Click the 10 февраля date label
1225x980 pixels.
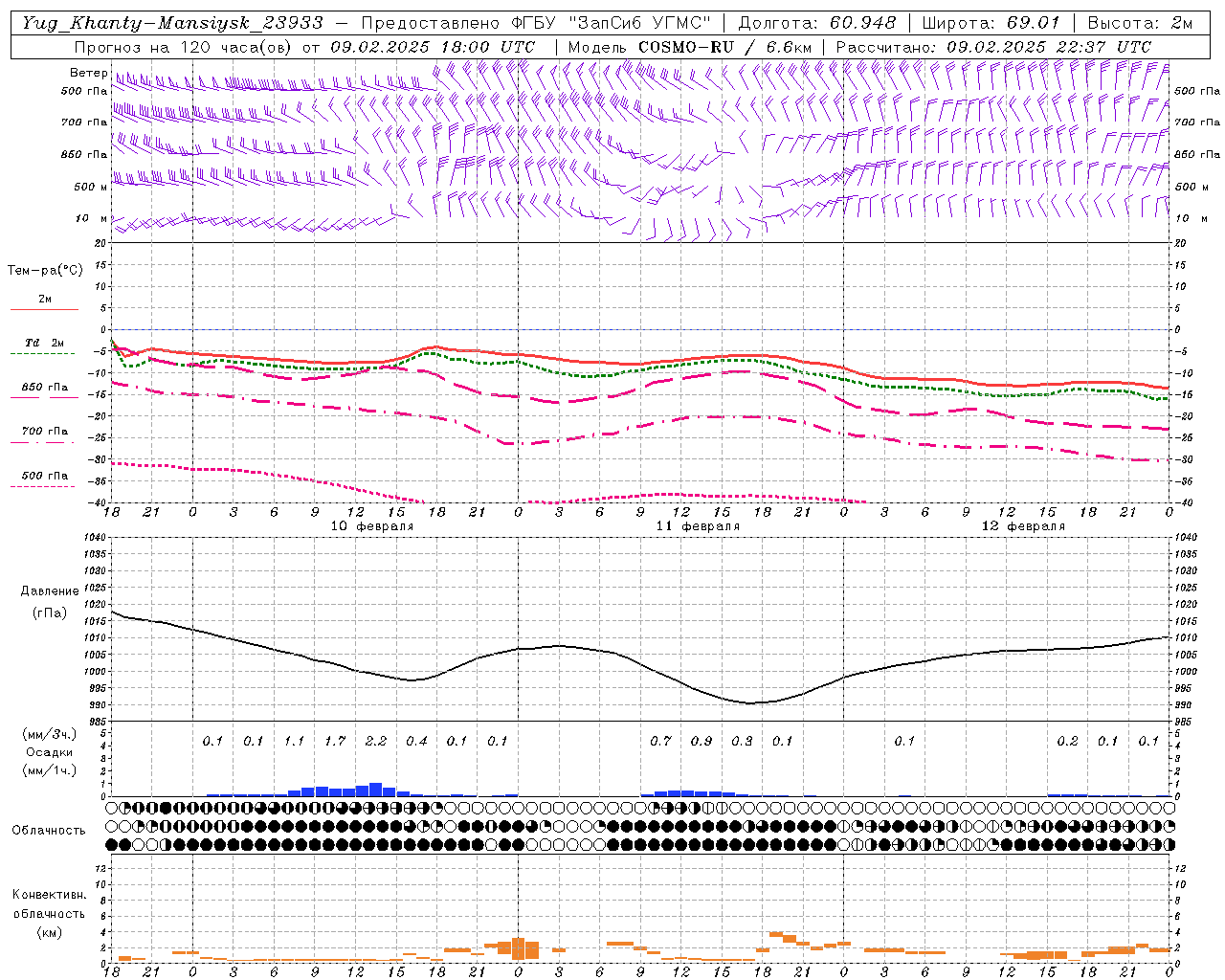pyautogui.click(x=372, y=526)
